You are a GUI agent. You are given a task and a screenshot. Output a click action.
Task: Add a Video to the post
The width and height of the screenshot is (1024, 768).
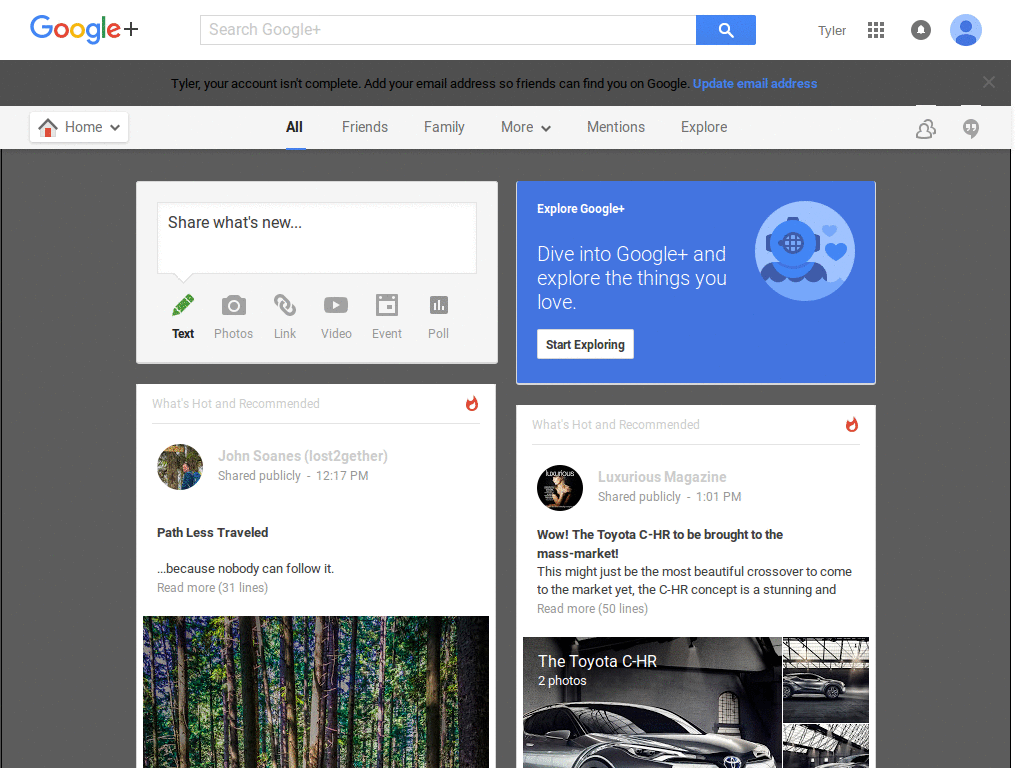(336, 305)
